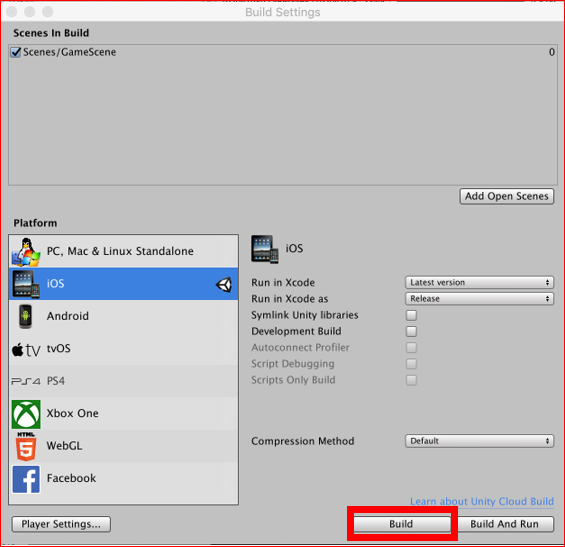Screen dimensions: 565x547
Task: Click the Symlink Unity libraries label
Action: click(x=305, y=315)
